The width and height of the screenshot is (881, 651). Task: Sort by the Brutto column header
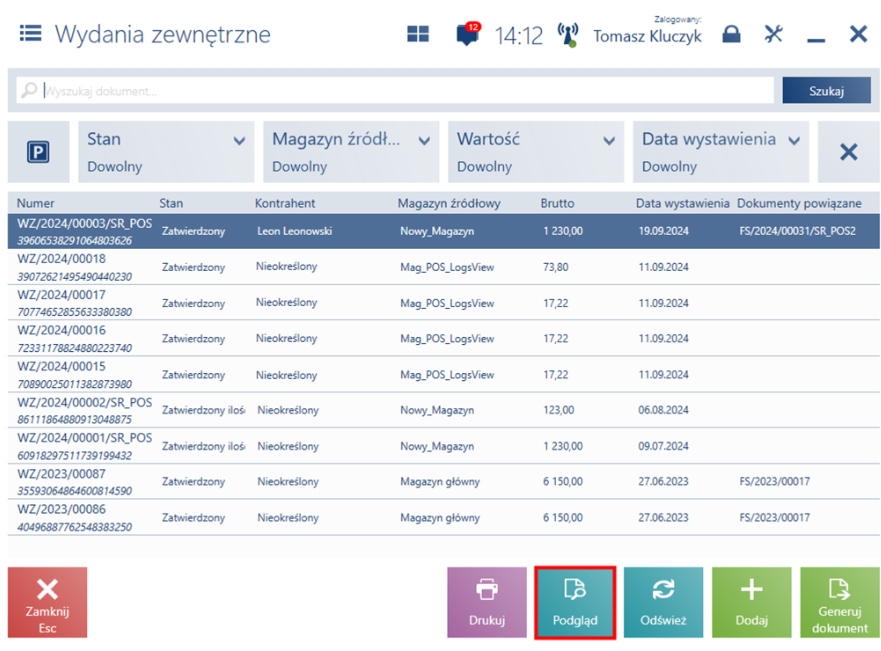tap(557, 204)
